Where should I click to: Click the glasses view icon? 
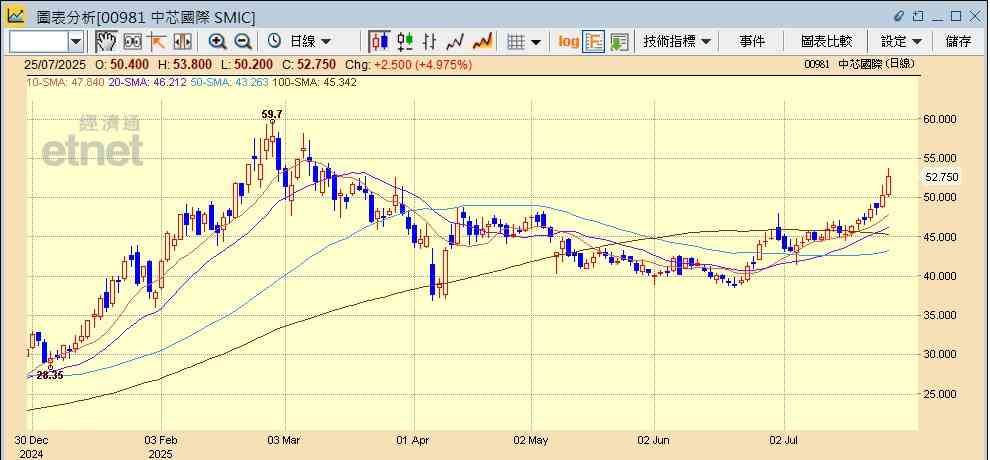(133, 42)
